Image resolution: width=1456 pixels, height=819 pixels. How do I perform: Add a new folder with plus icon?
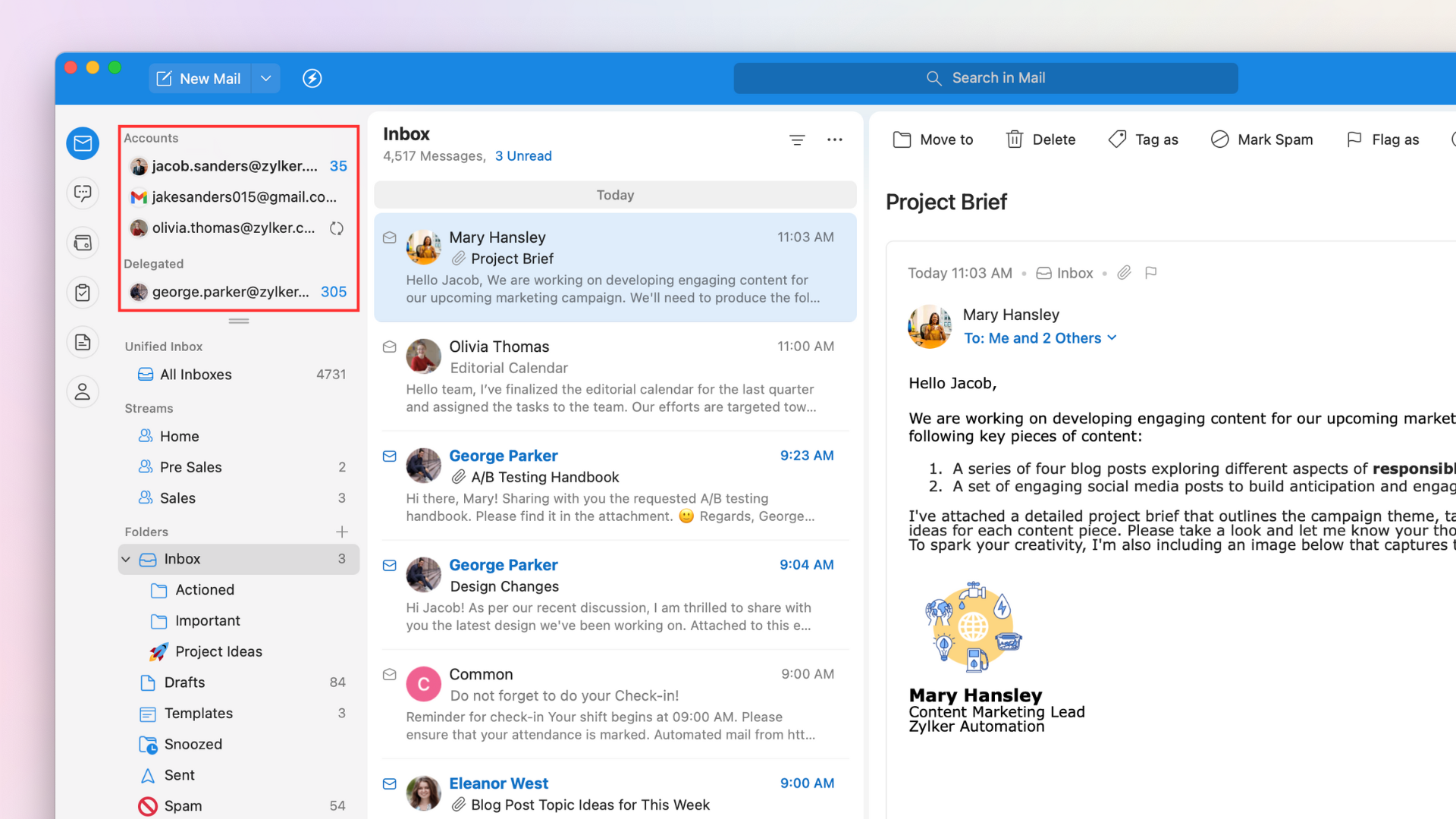[342, 532]
